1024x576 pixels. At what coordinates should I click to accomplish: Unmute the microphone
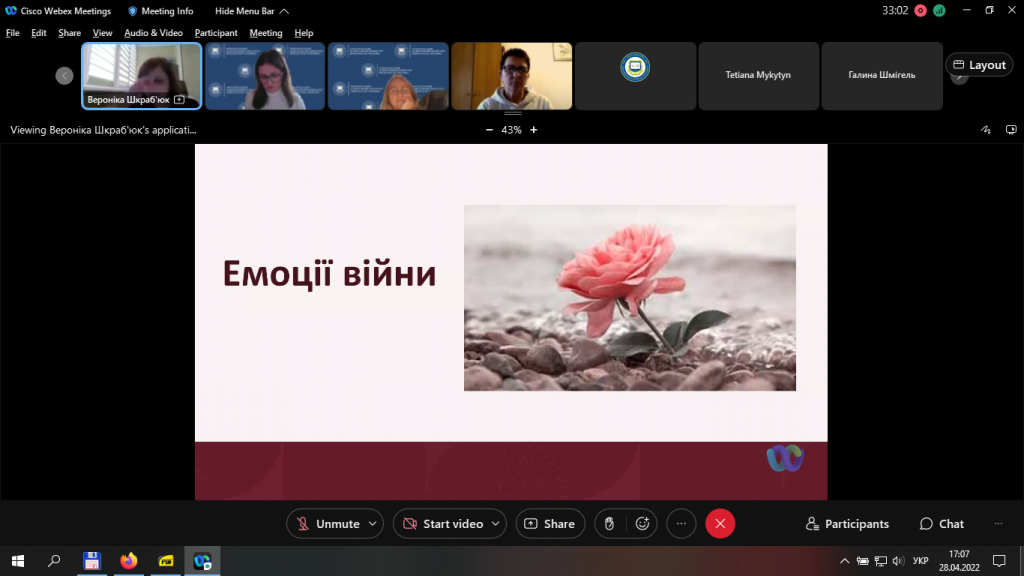(x=326, y=523)
